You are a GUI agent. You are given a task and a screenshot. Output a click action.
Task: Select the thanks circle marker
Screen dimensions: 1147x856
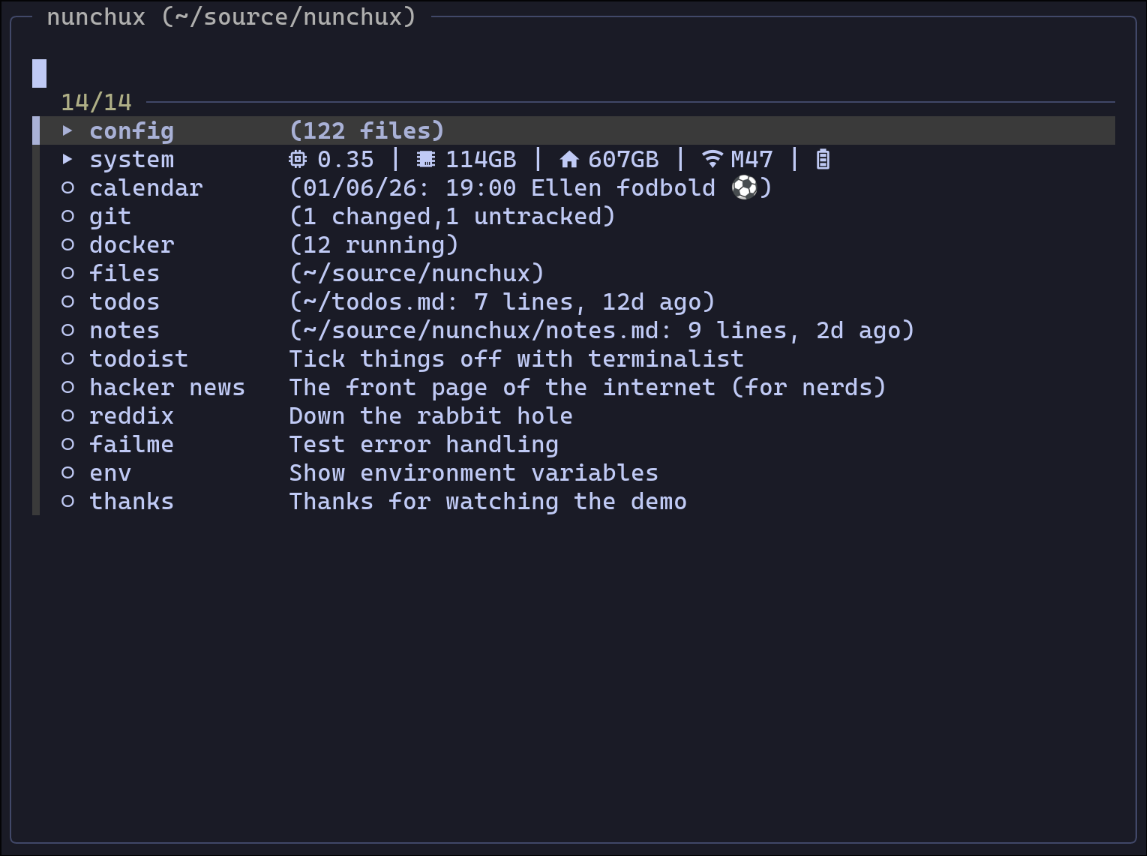tap(67, 501)
